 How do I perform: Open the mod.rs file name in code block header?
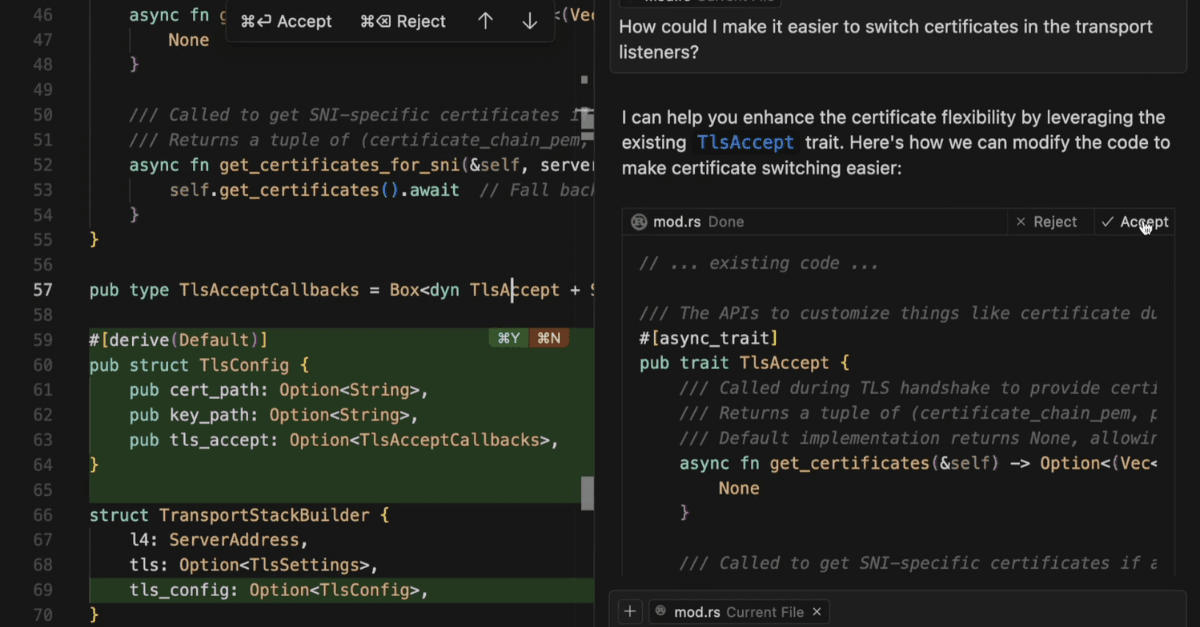coord(678,222)
